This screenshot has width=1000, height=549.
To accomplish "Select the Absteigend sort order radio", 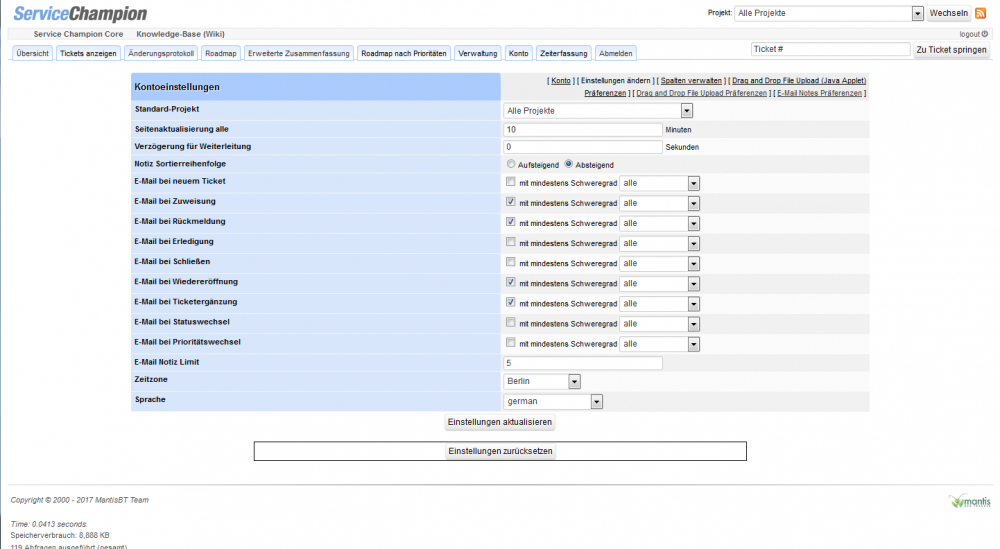I will 568,164.
